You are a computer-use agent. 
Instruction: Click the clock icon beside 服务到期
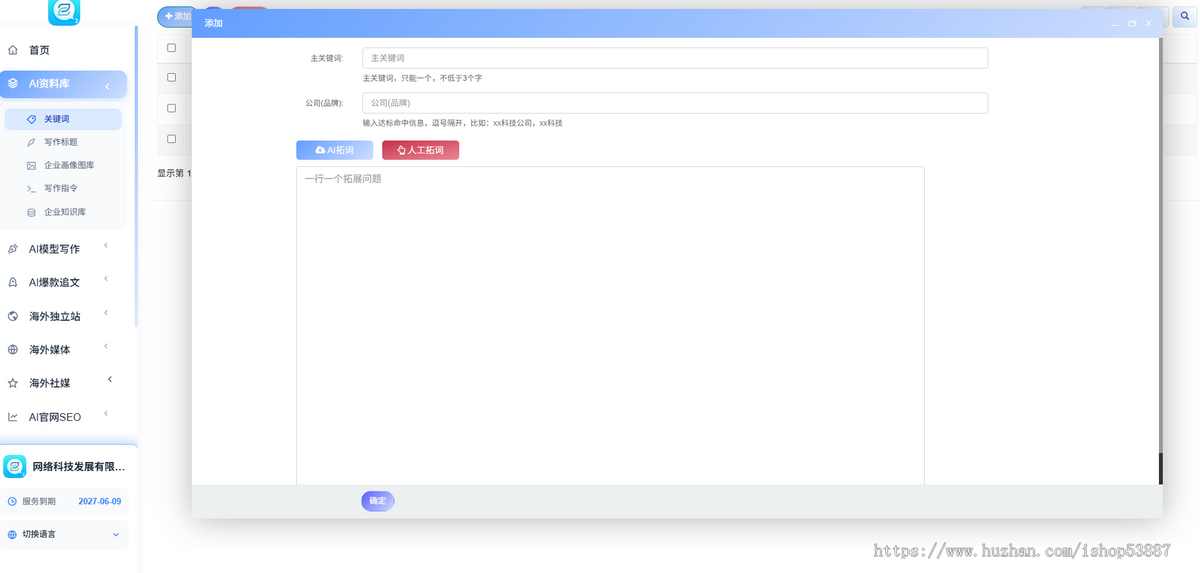point(12,501)
